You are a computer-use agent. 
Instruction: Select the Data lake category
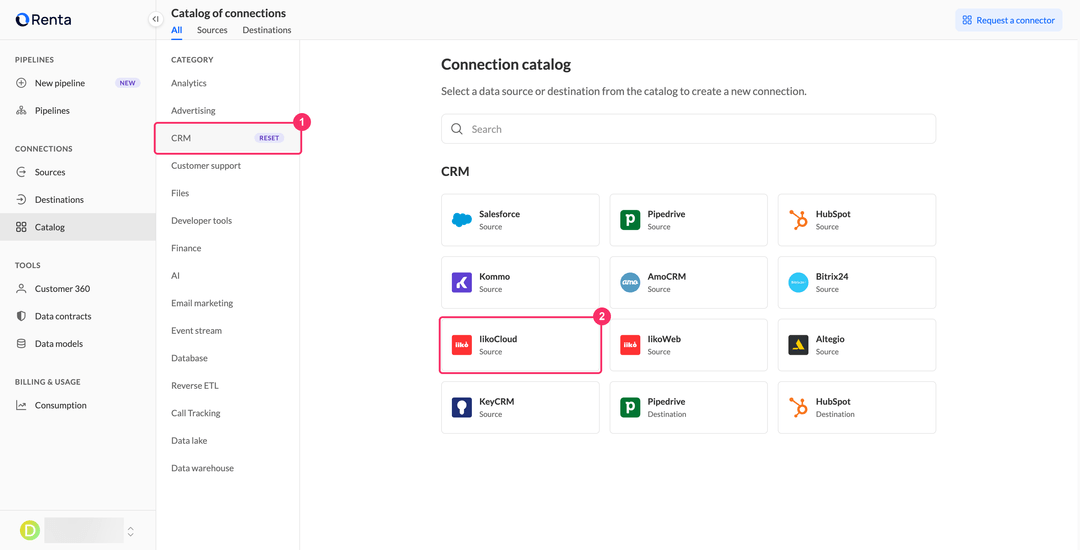point(189,441)
